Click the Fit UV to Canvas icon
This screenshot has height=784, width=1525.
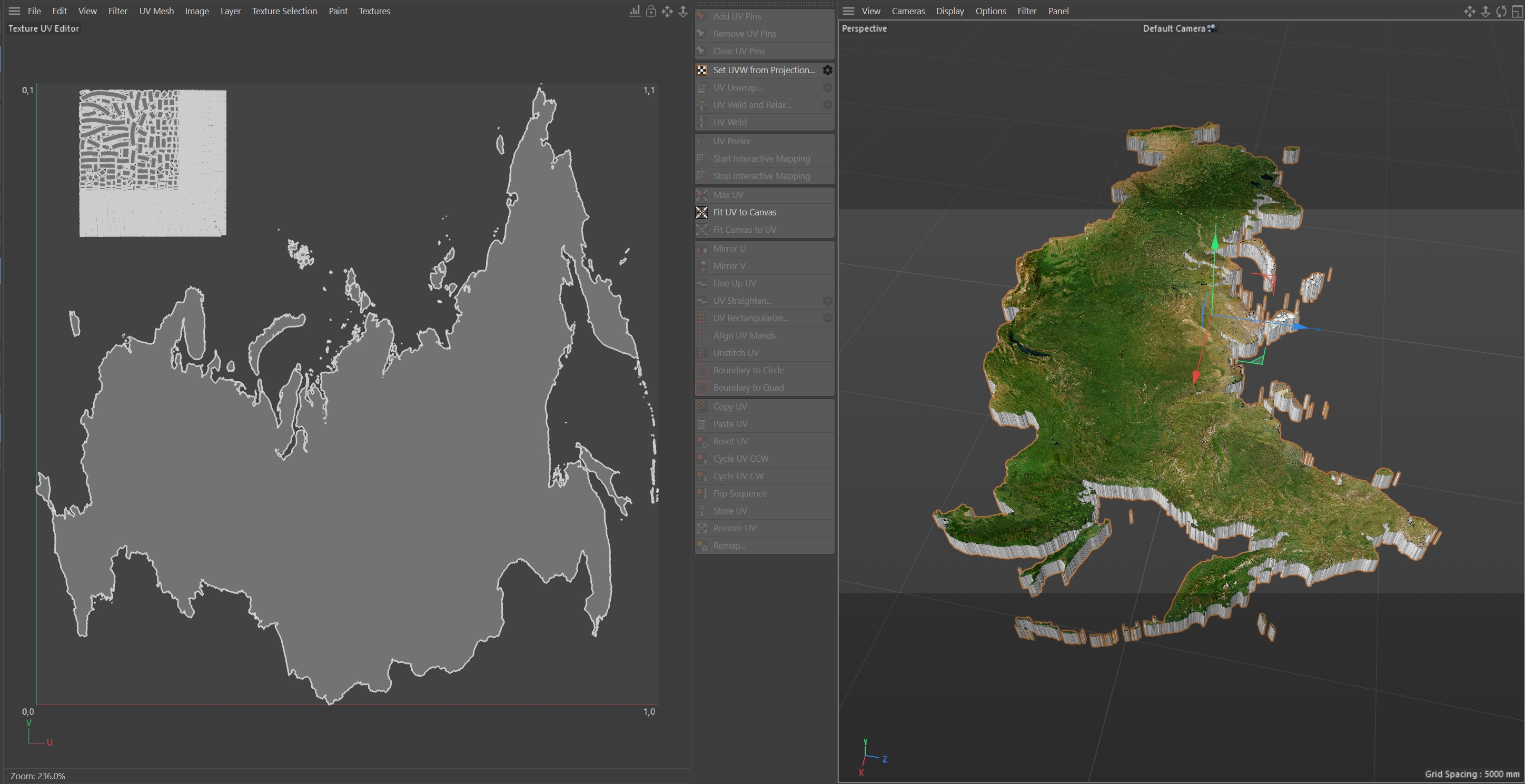pos(701,212)
